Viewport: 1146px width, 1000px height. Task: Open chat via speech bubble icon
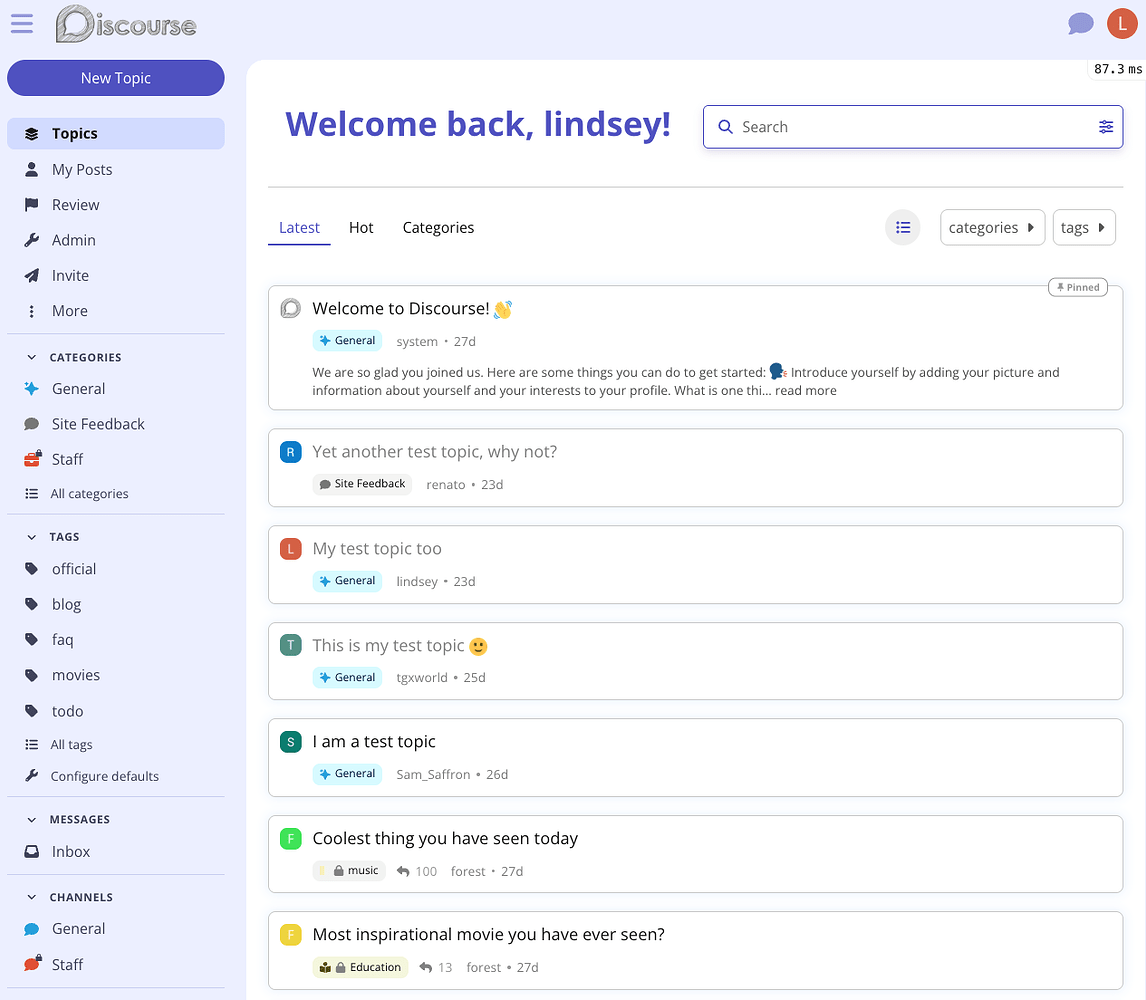[1080, 23]
